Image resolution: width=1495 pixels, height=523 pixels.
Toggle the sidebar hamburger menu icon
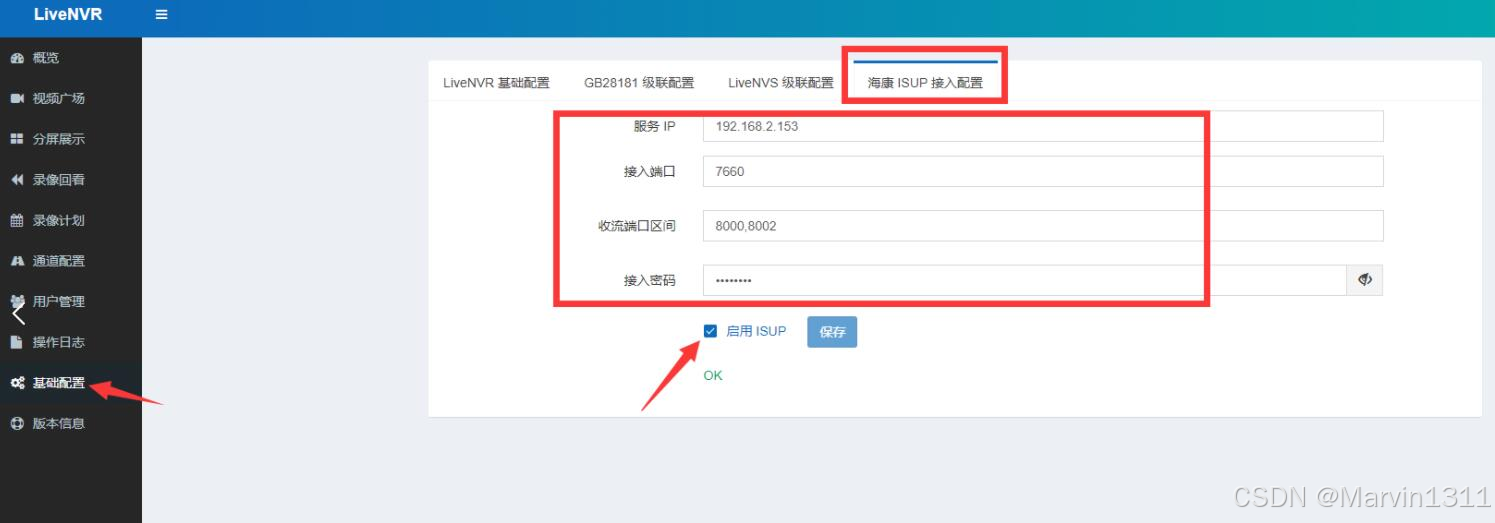click(161, 15)
